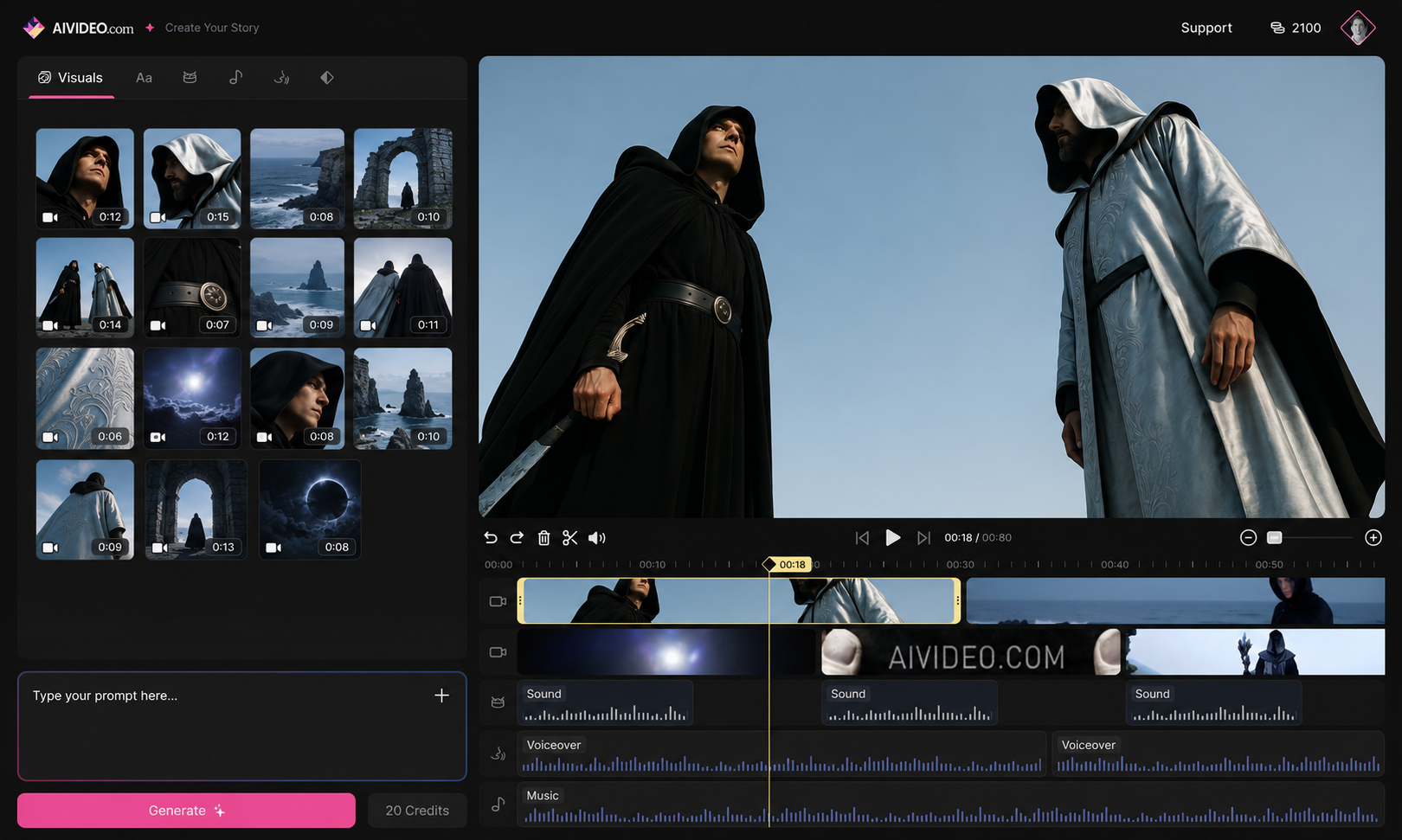Click the prompt text input field
Viewport: 1402px width, 840px height.
[242, 727]
